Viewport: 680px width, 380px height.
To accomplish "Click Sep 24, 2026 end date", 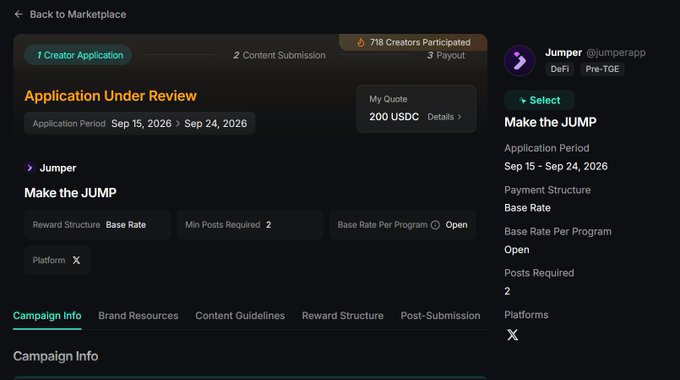I will point(216,124).
